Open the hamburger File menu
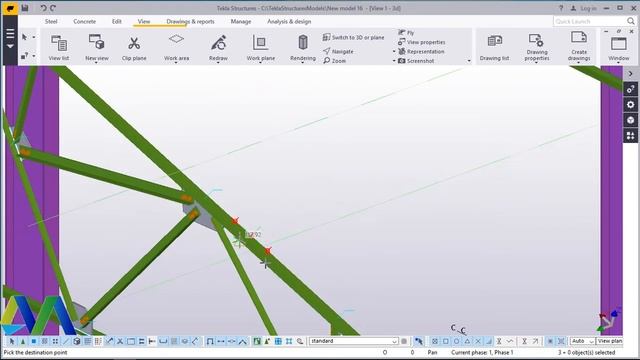The height and width of the screenshot is (360, 640). coord(10,33)
